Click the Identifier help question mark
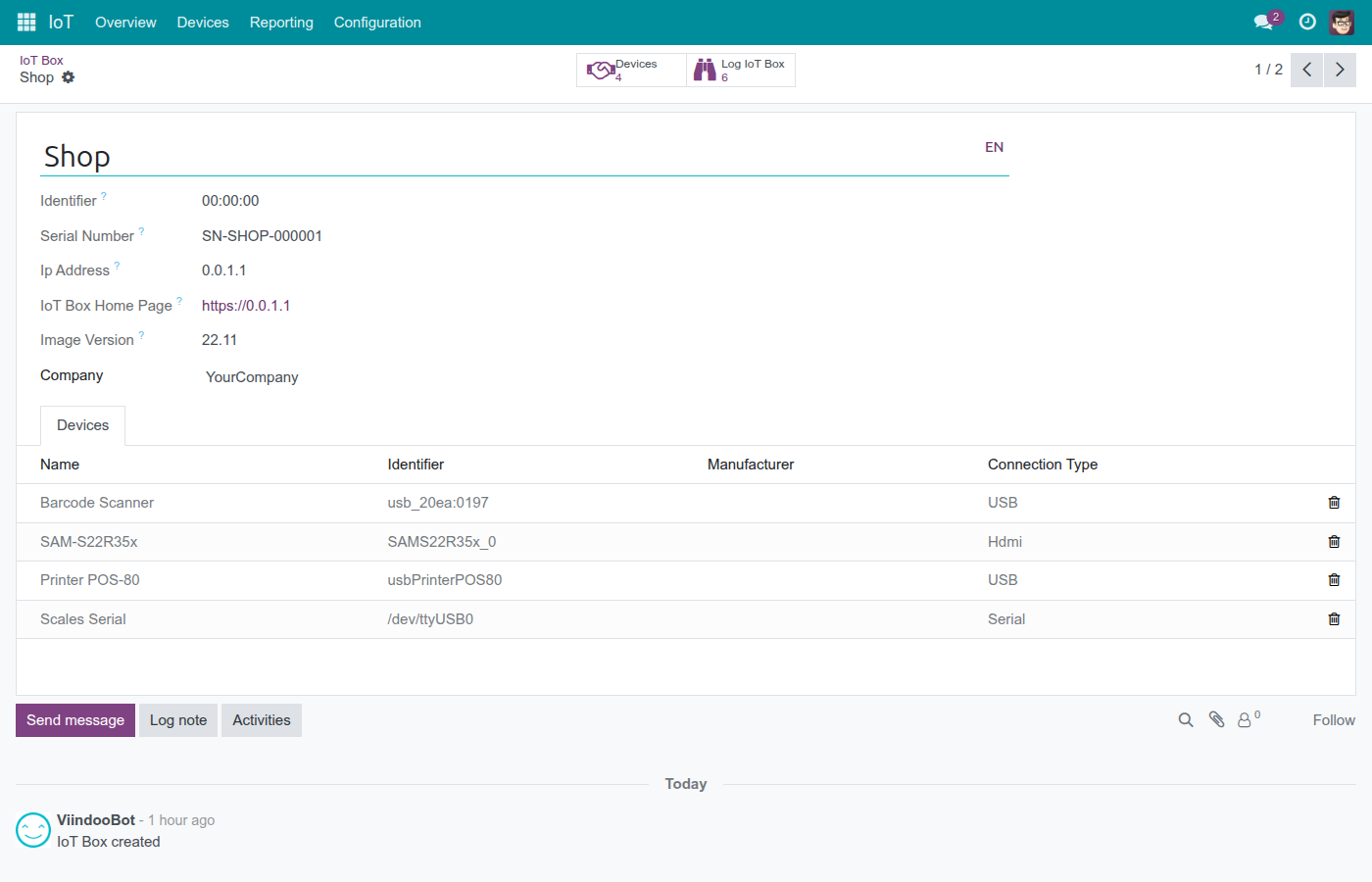Screen dimensions: 1372x882 point(104,196)
